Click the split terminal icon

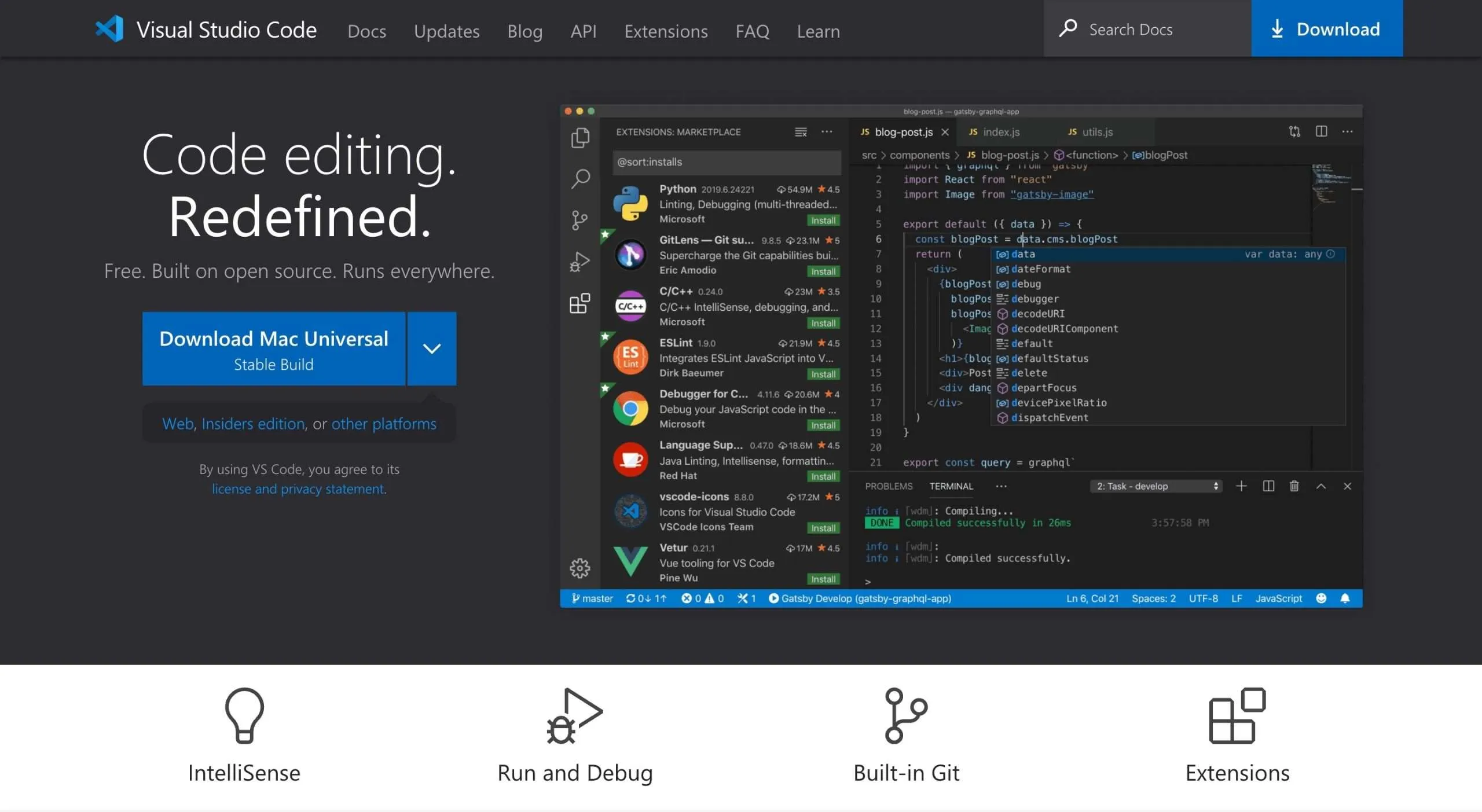pyautogui.click(x=1268, y=486)
